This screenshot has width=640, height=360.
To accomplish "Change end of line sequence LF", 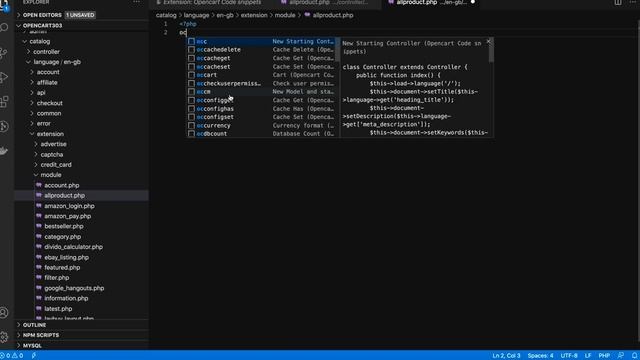I will click(588, 356).
